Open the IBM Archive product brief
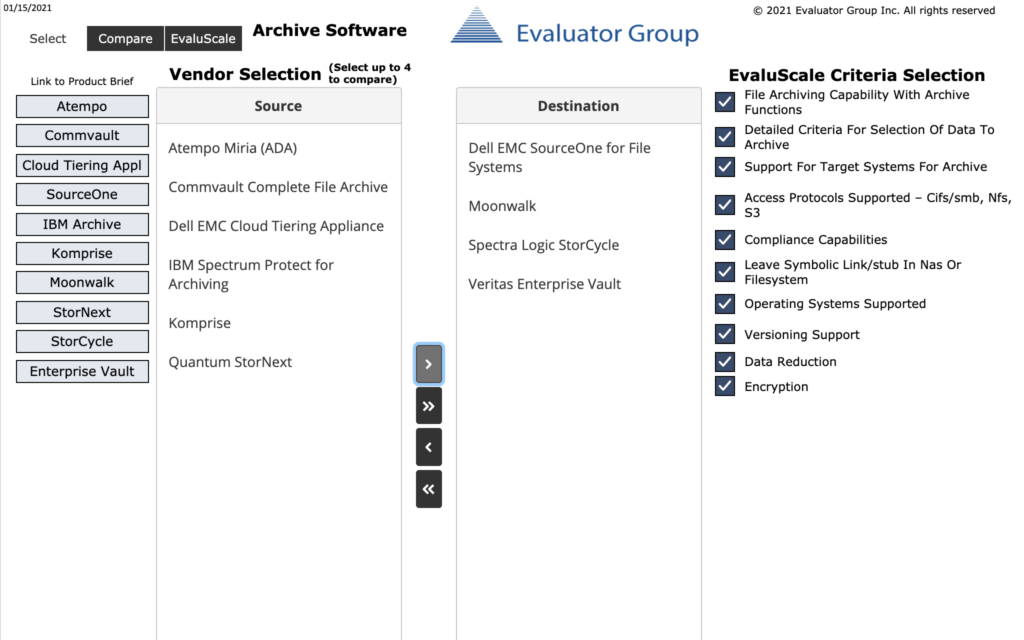Screen dimensions: 1024x640 click(82, 224)
